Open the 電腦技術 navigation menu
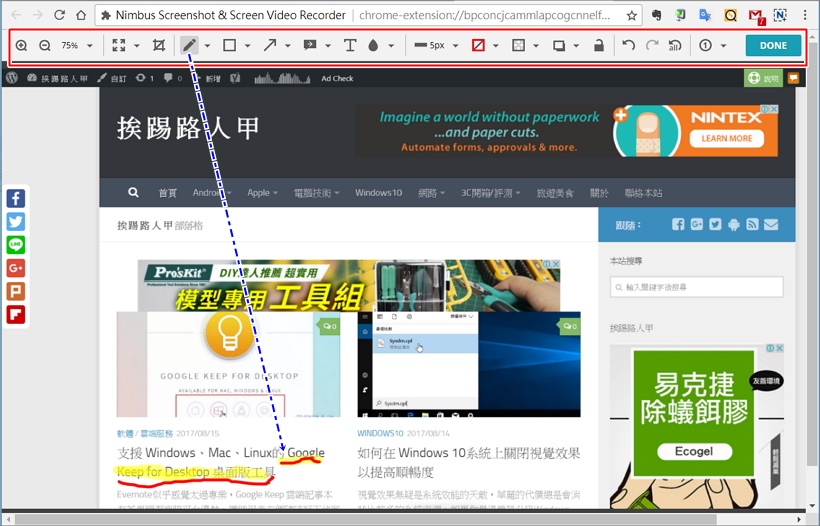This screenshot has height=526, width=820. point(316,193)
